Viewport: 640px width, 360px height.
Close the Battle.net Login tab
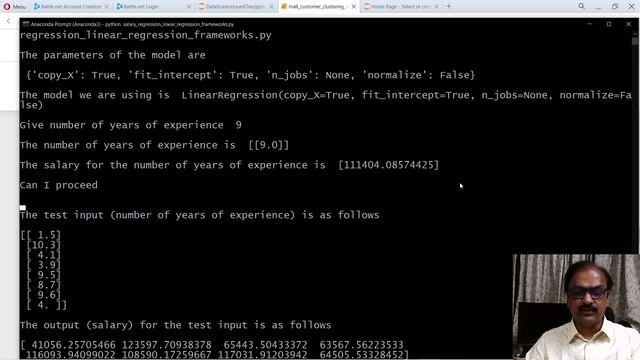(189, 7)
